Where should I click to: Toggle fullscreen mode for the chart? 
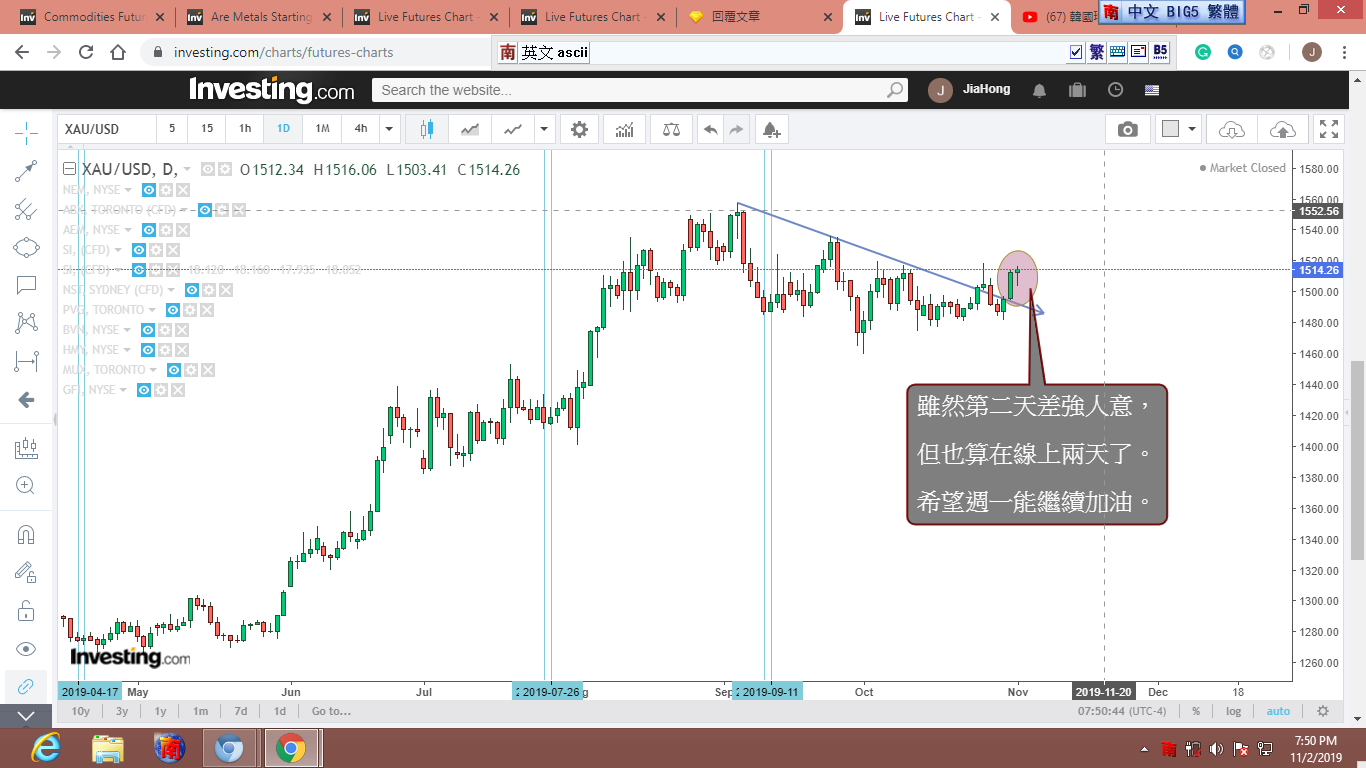(1328, 129)
